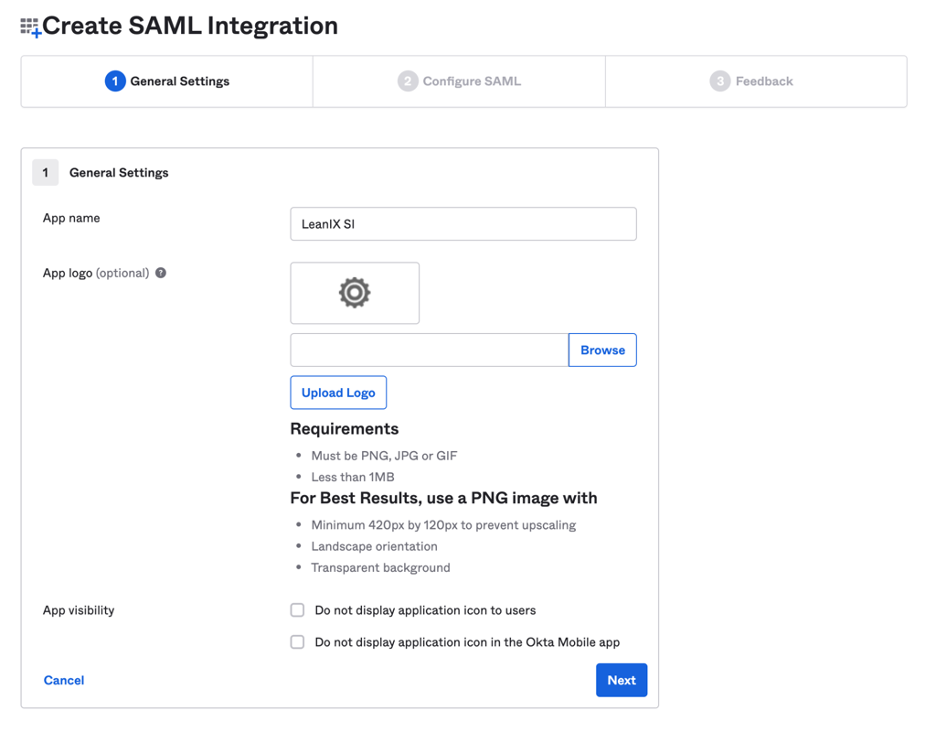The image size is (936, 732).
Task: Click the number 1 section badge
Action: coord(45,173)
